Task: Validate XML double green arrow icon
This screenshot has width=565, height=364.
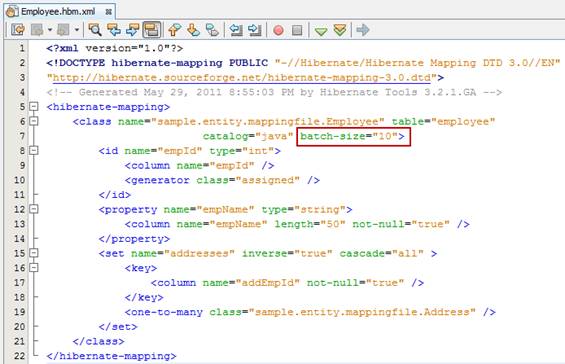Action: click(x=340, y=30)
